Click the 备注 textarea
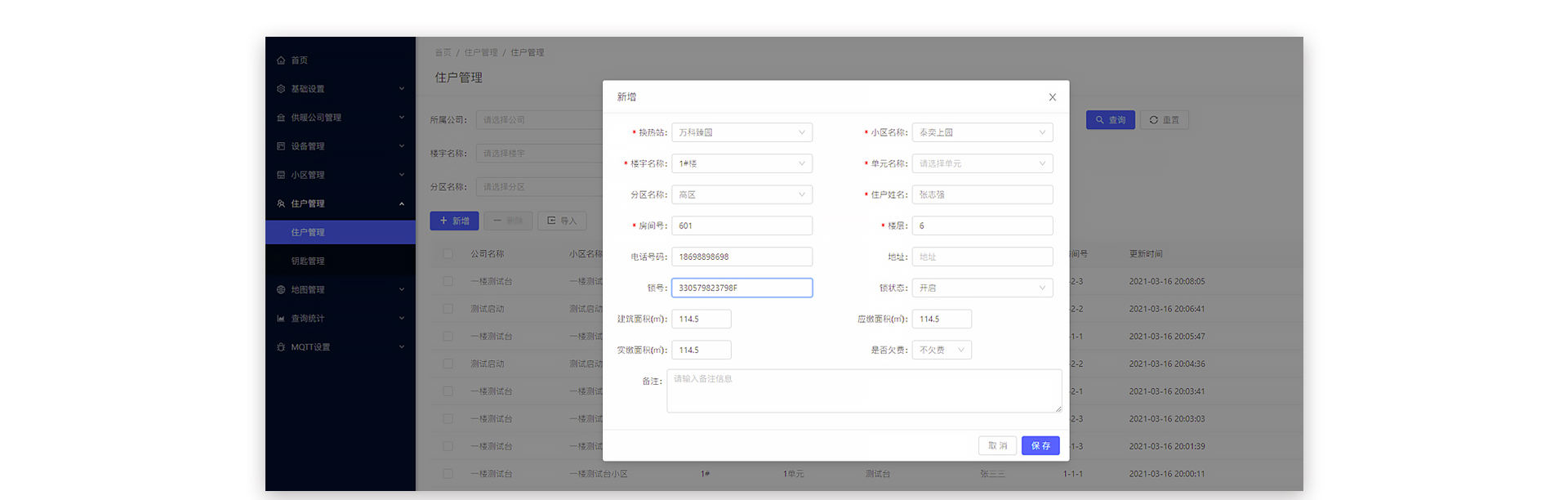This screenshot has height=500, width=1568. click(864, 391)
